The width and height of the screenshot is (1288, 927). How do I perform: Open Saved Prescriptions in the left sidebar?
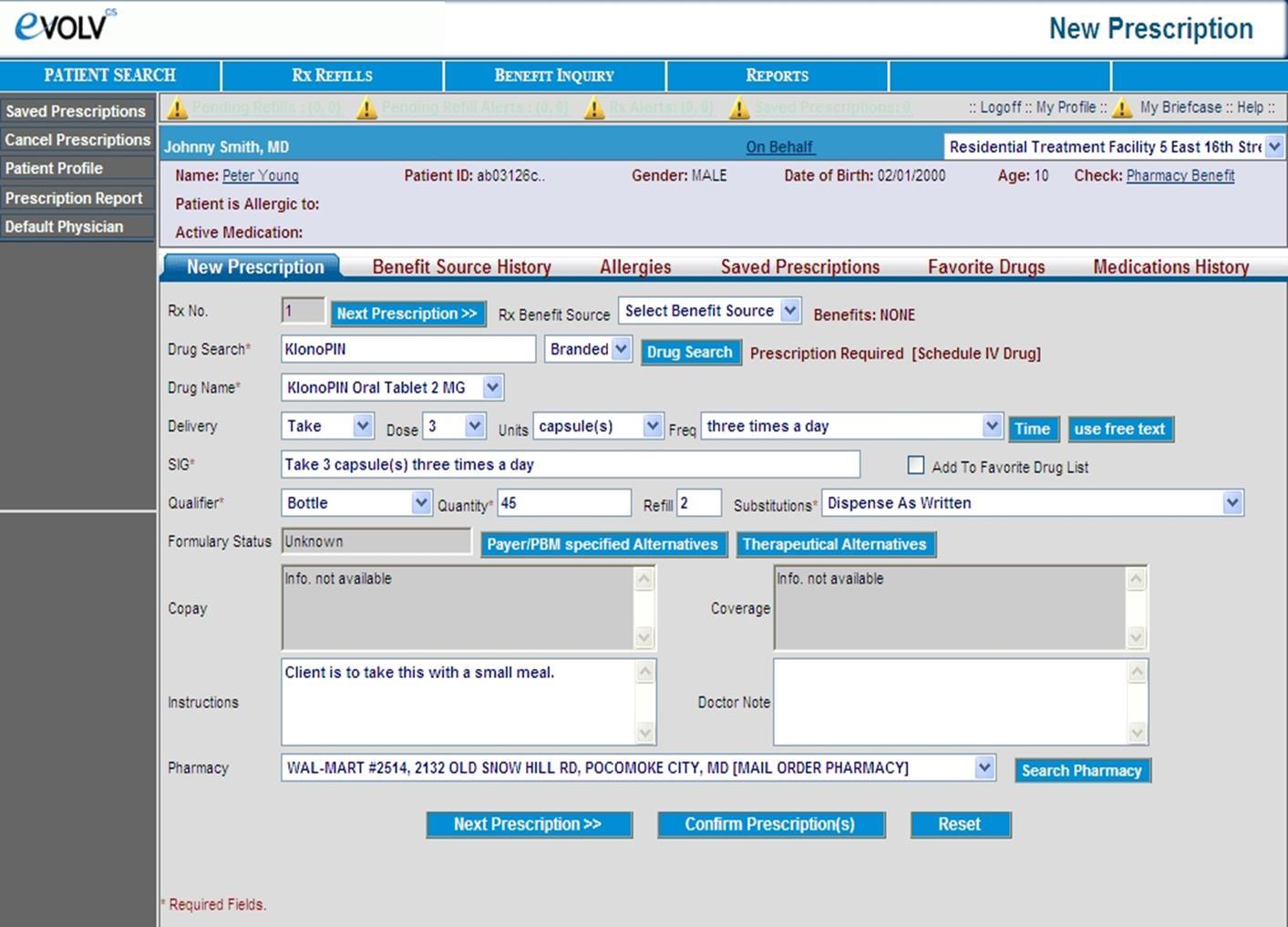[x=77, y=111]
